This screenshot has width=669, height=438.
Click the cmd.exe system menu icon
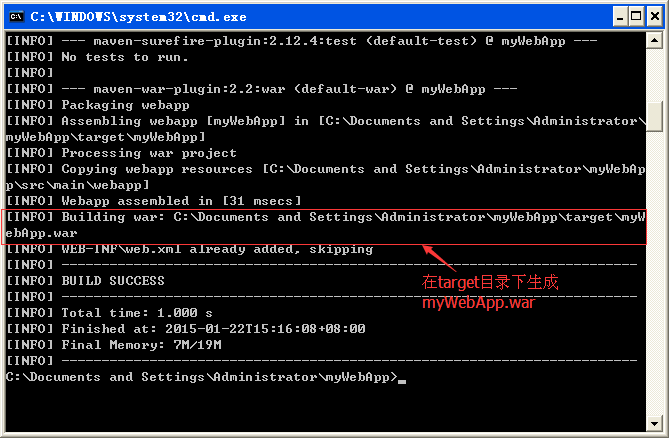click(17, 17)
